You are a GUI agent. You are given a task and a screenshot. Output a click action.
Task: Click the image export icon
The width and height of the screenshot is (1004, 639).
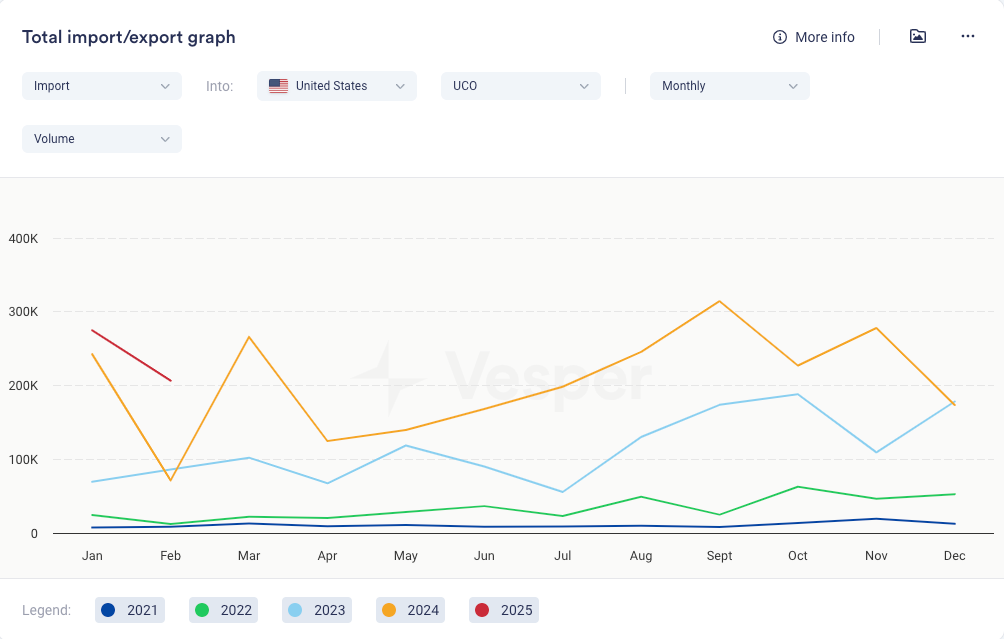[917, 37]
